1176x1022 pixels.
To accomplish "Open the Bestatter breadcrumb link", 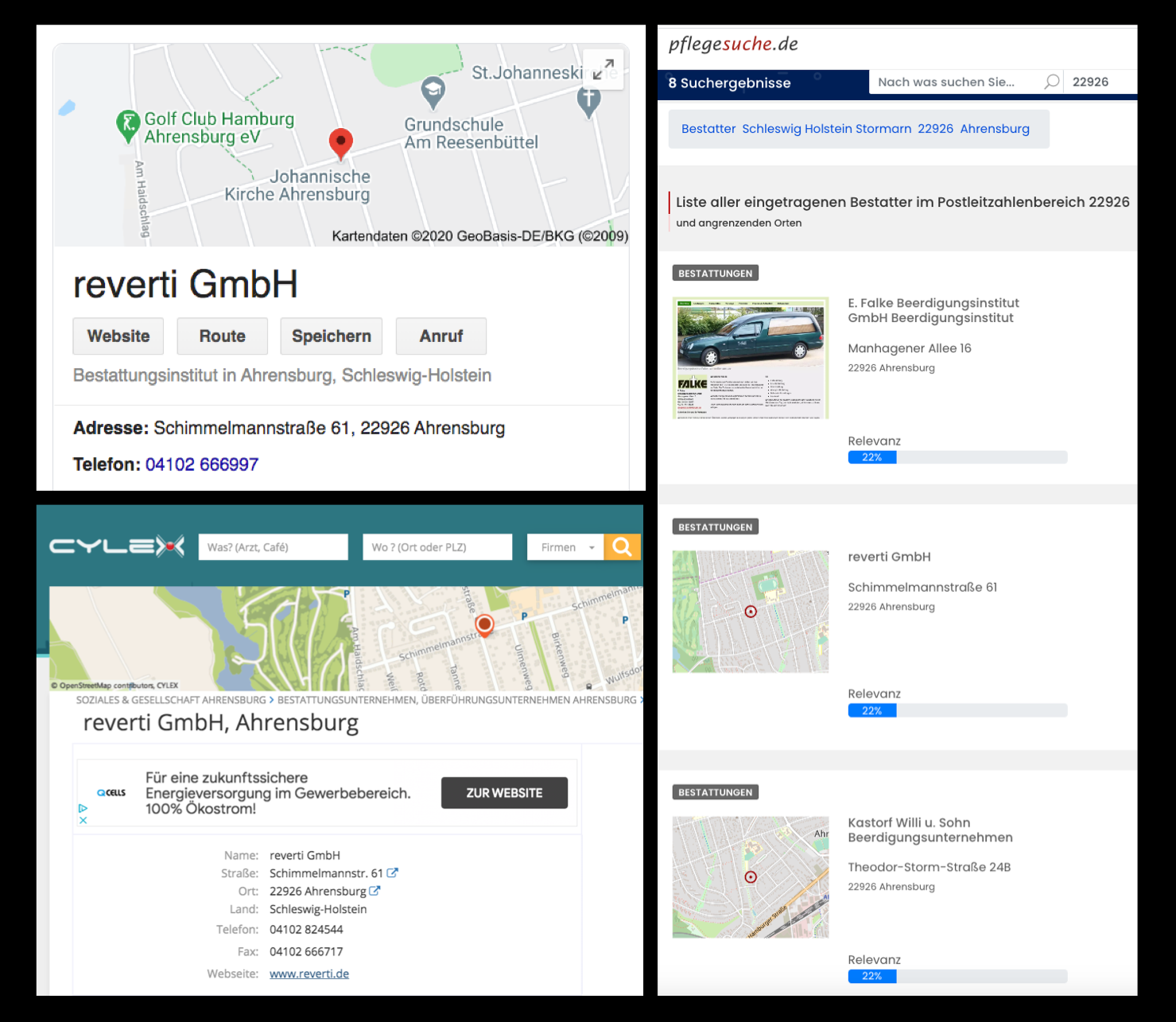I will (x=708, y=129).
